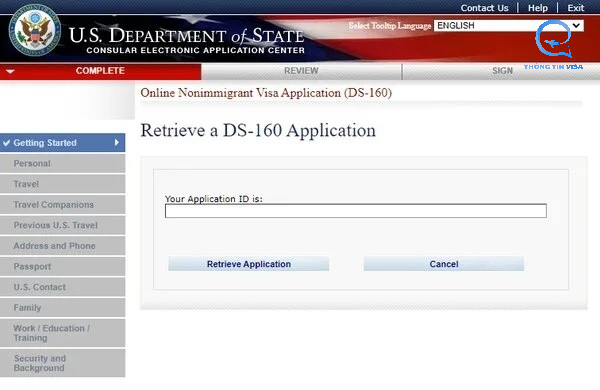Viewport: 600px width, 390px height.
Task: Click the Department of State seal logo
Action: (x=34, y=30)
